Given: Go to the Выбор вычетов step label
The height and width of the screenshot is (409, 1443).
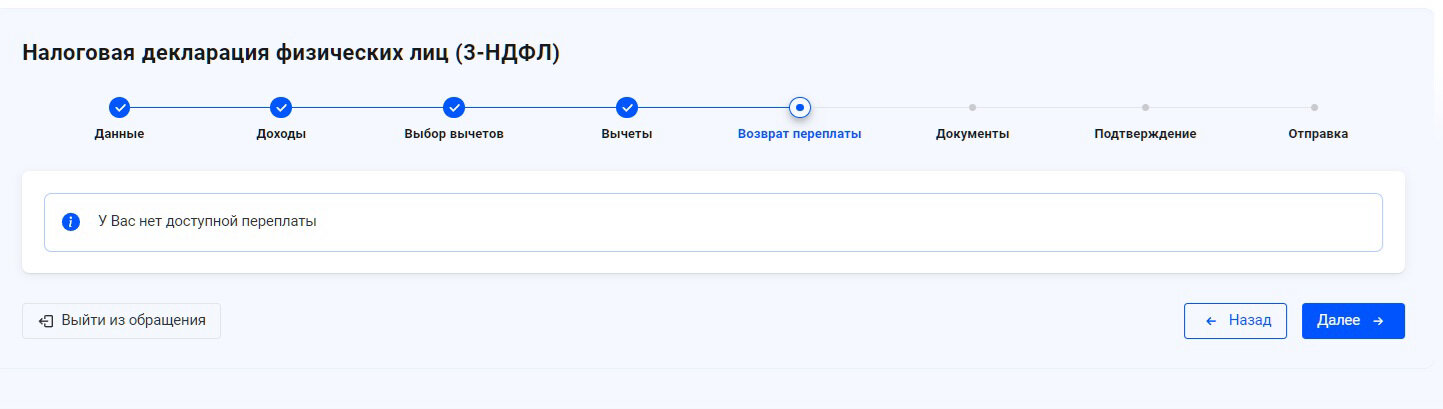Looking at the screenshot, I should click(x=454, y=134).
